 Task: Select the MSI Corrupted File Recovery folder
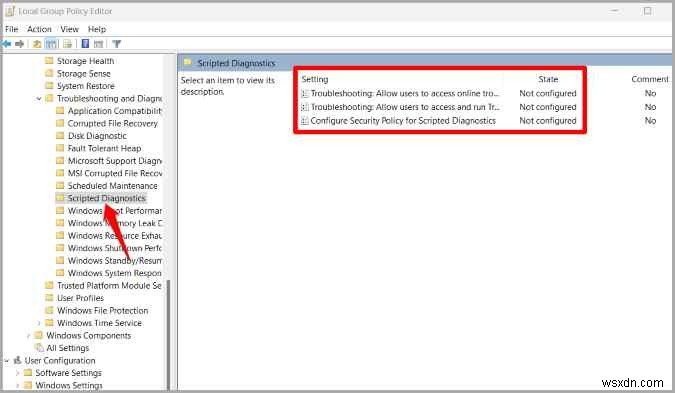pos(115,173)
